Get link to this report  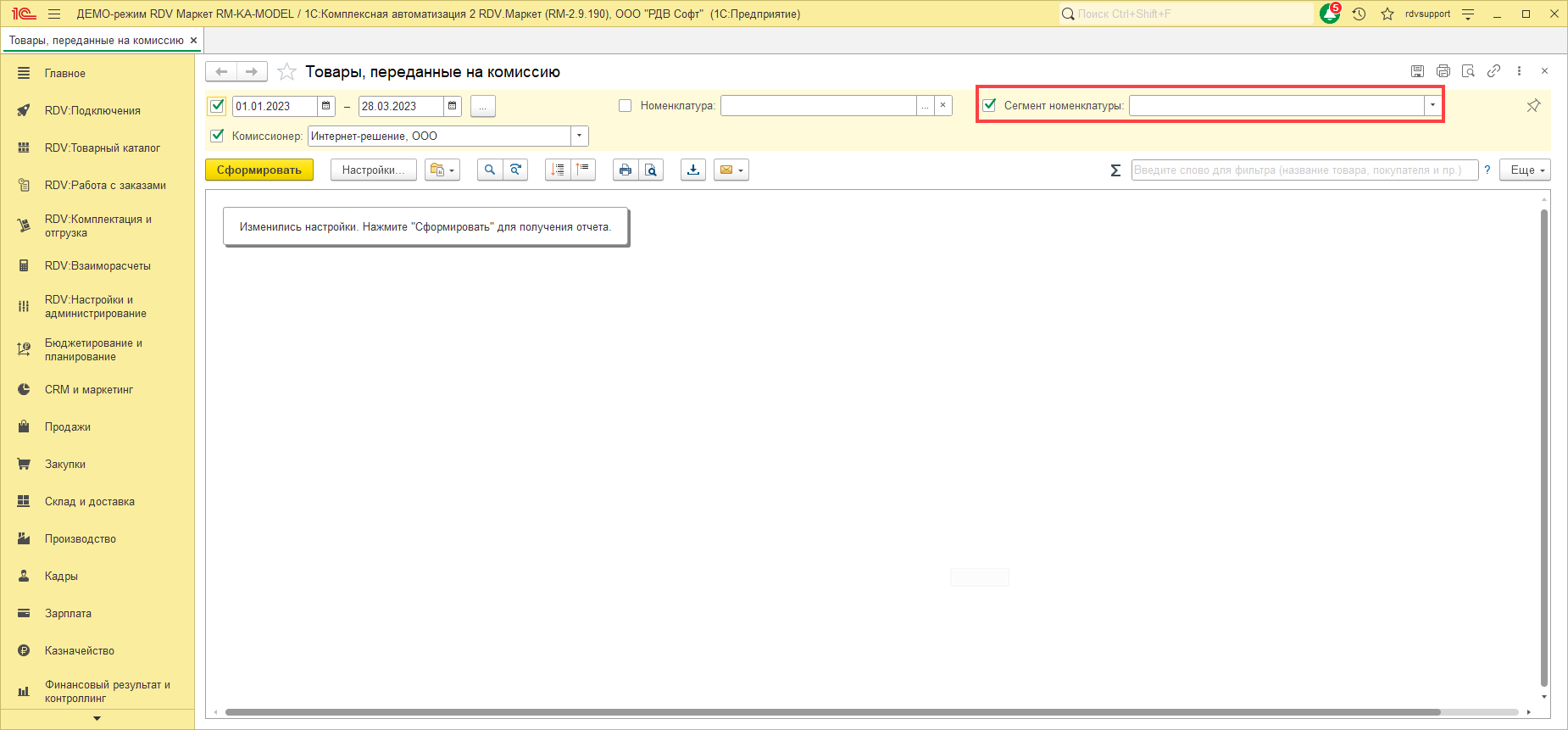coord(1493,72)
